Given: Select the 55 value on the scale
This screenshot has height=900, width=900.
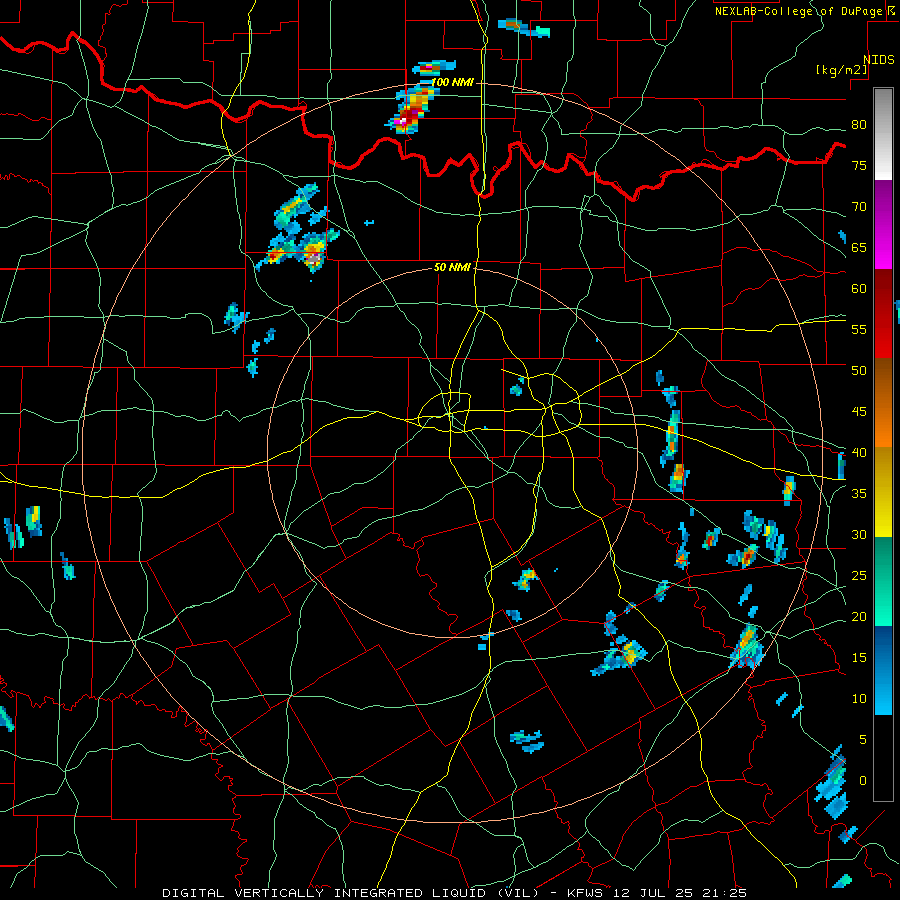Looking at the screenshot, I should pos(859,329).
